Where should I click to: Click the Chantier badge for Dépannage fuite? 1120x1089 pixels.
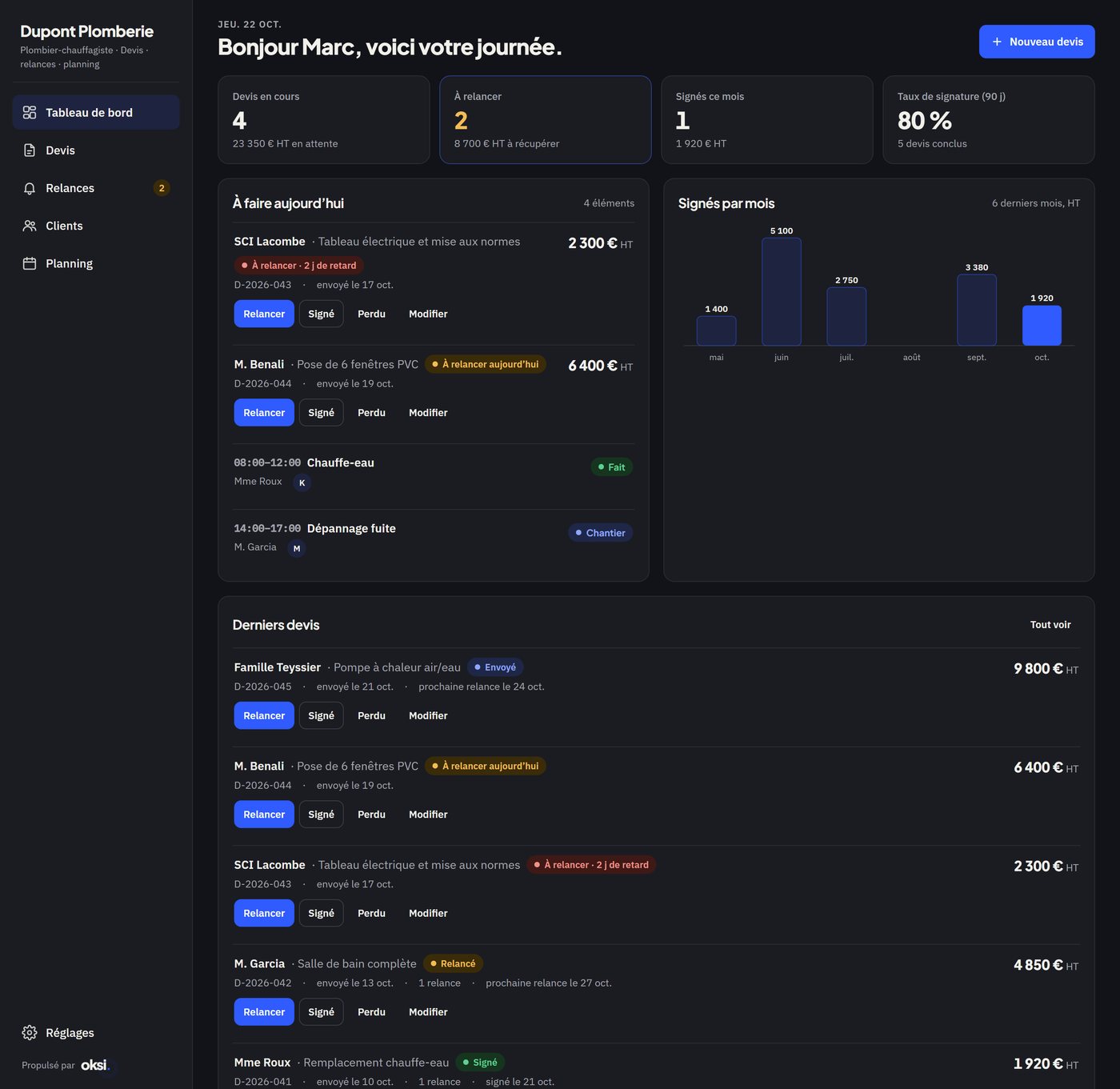601,533
